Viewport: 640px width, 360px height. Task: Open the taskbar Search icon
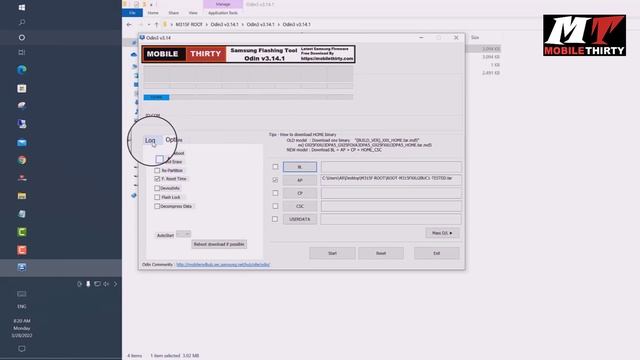[x=22, y=22]
